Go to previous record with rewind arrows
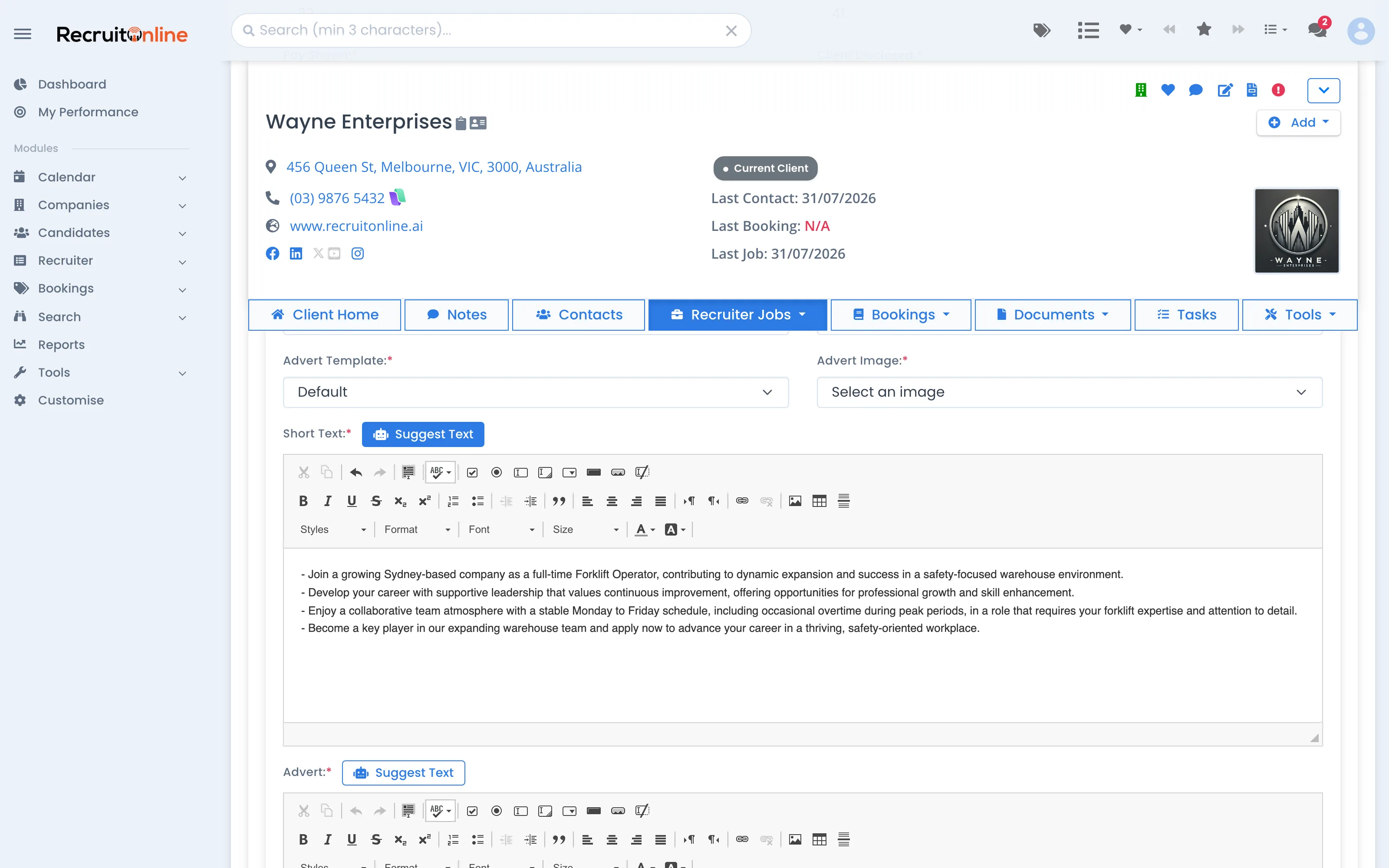1389x868 pixels. (1169, 29)
